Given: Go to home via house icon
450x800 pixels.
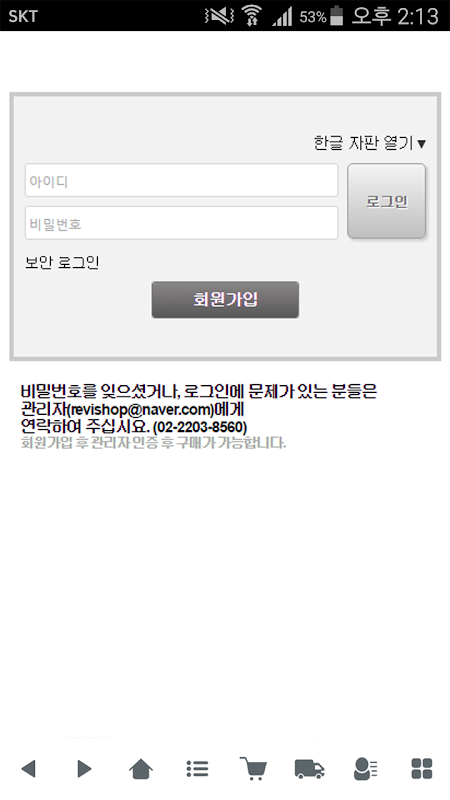Looking at the screenshot, I should (x=141, y=768).
